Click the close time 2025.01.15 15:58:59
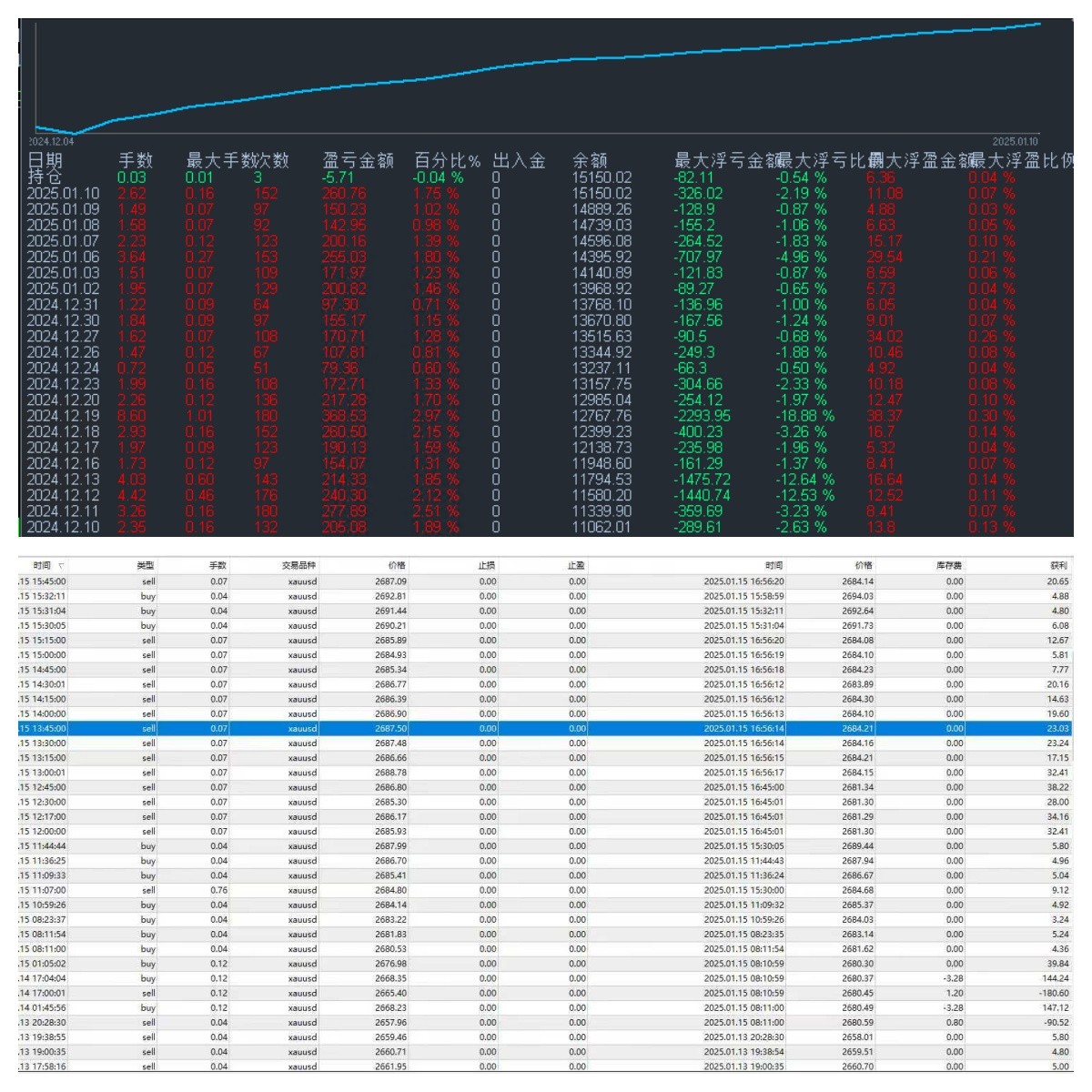This screenshot has height=1092, width=1092. tap(743, 596)
